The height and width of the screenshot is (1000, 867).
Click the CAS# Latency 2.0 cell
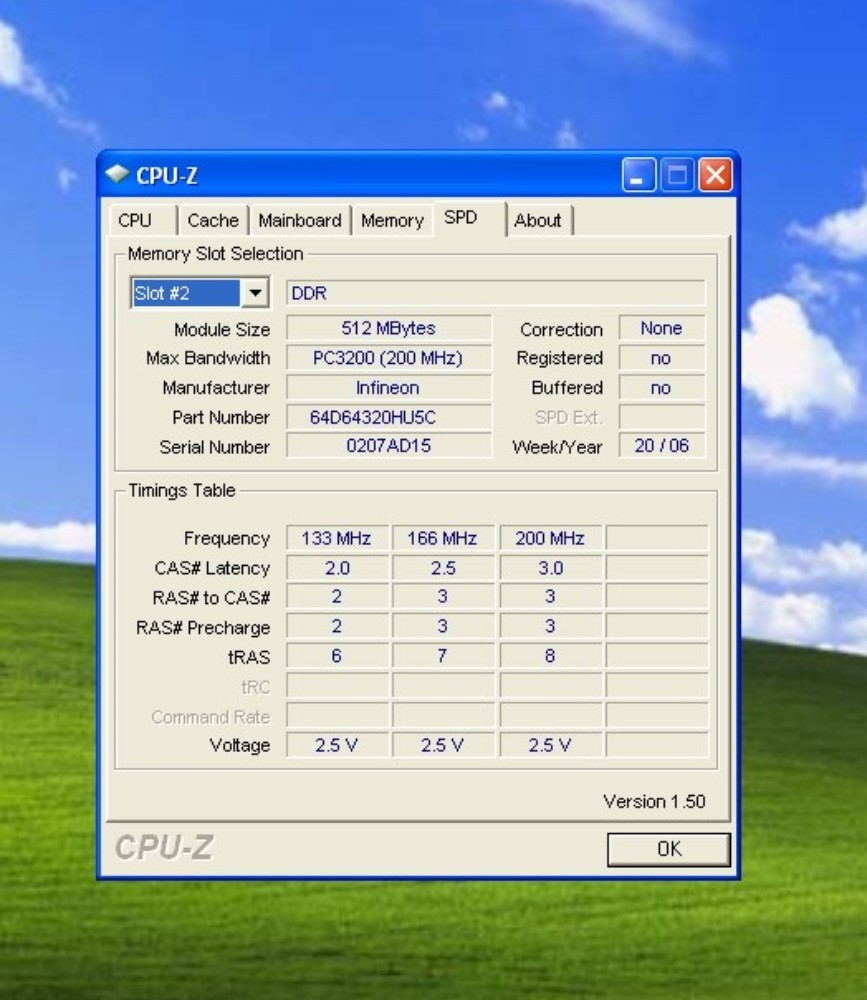pos(337,568)
